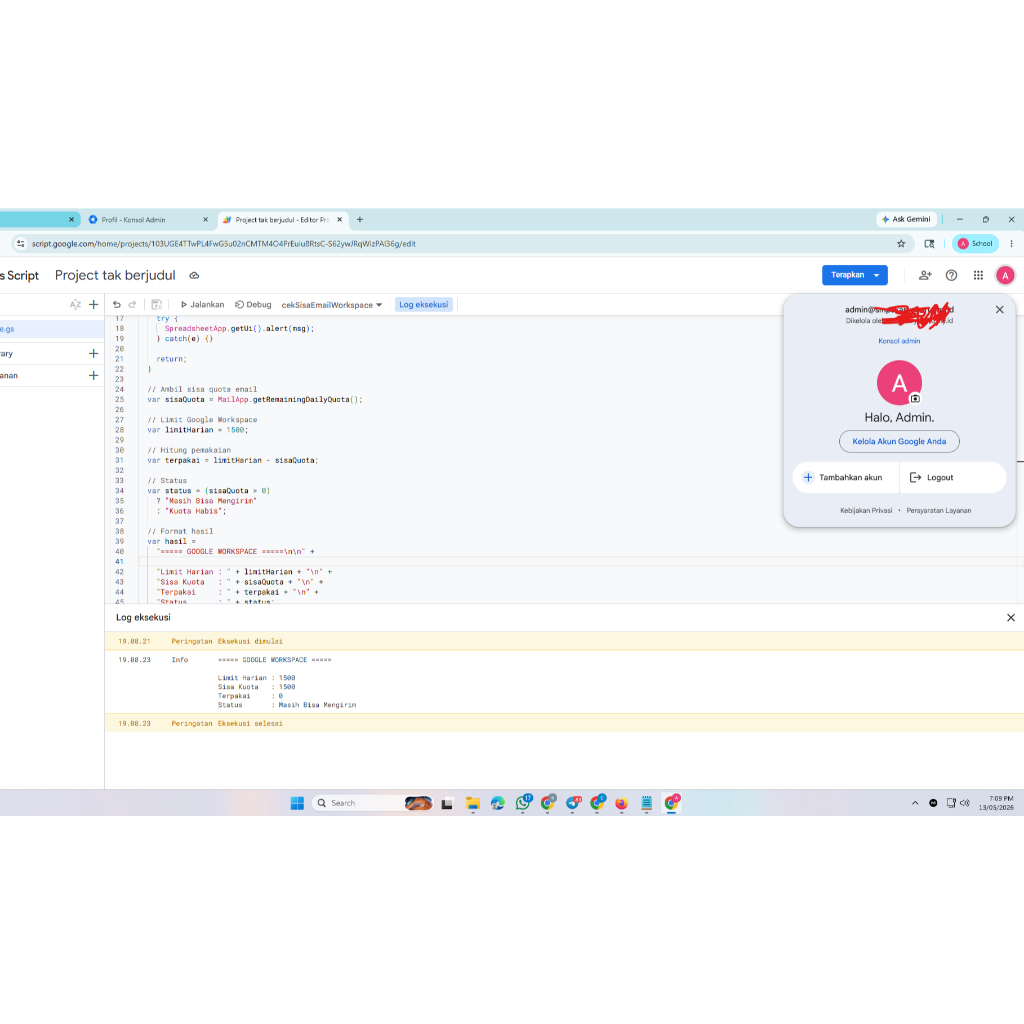1024x1024 pixels.
Task: Open the cekSisaEmailWorkspace function dropdown
Action: pos(332,305)
